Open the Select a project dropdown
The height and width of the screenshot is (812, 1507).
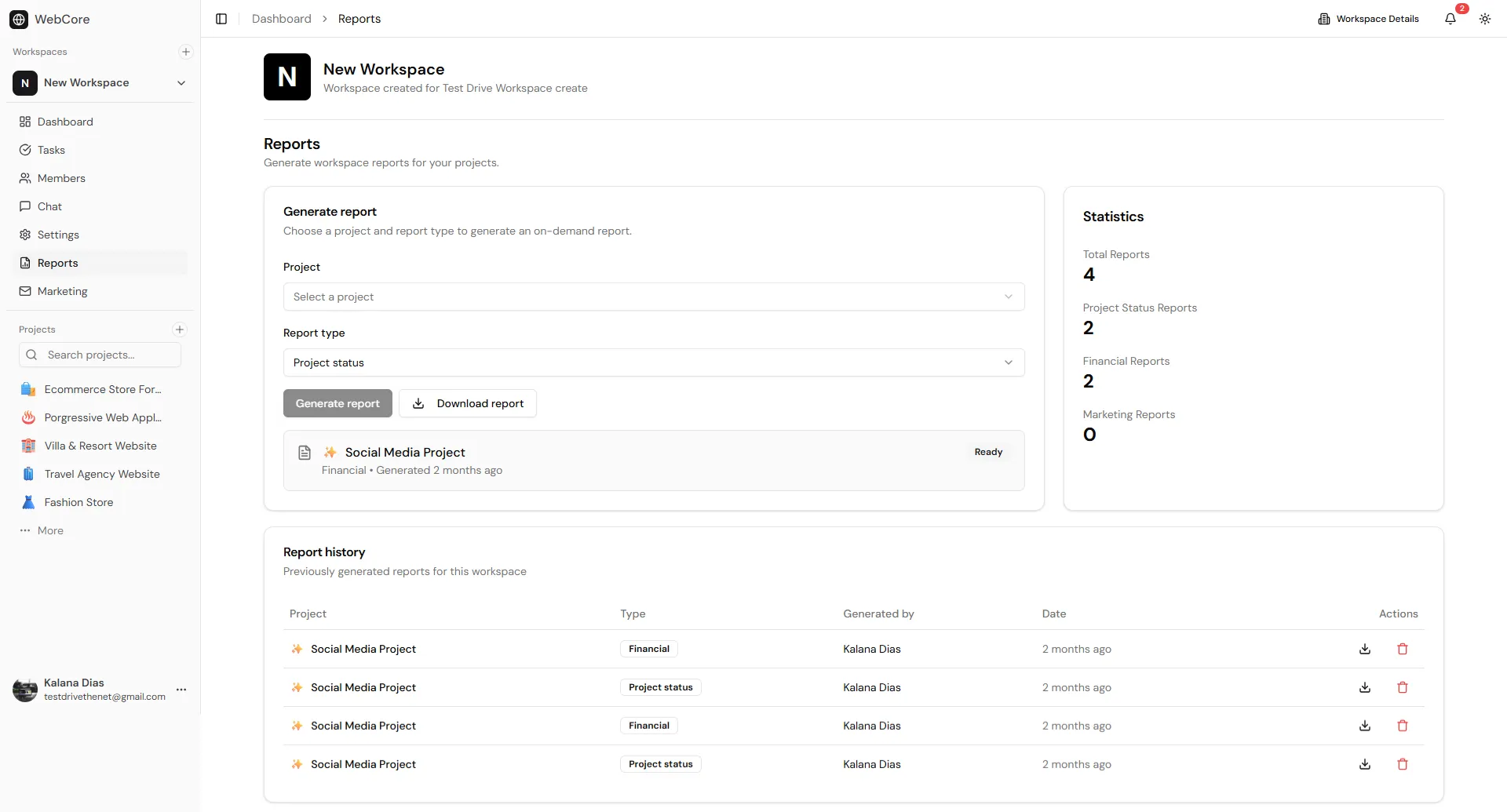pos(654,297)
